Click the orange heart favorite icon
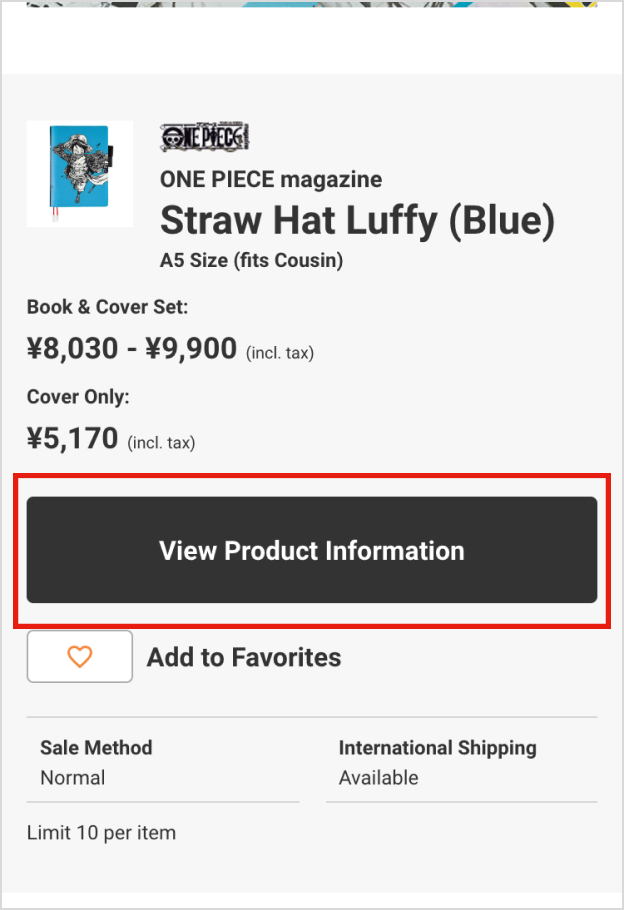Image resolution: width=624 pixels, height=910 pixels. pos(79,657)
